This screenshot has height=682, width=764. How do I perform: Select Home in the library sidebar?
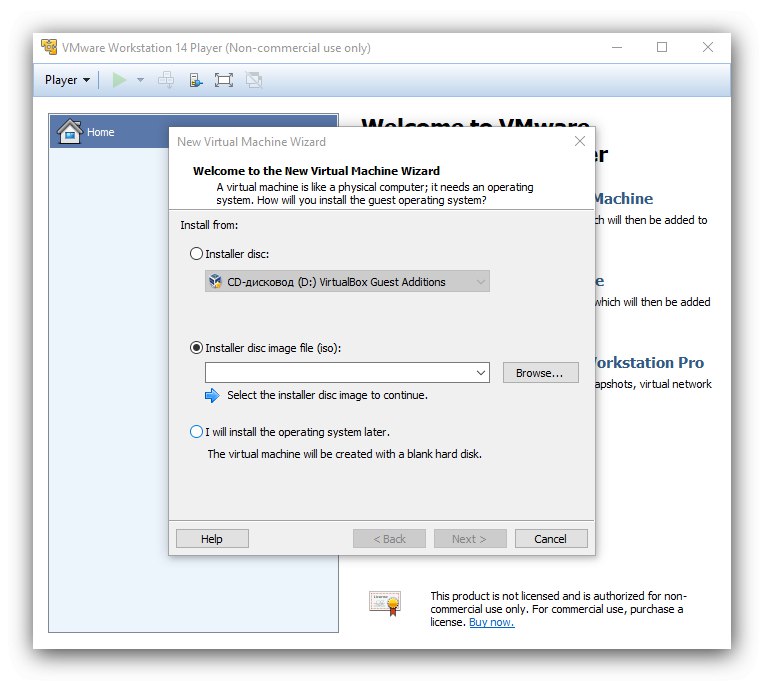point(194,132)
